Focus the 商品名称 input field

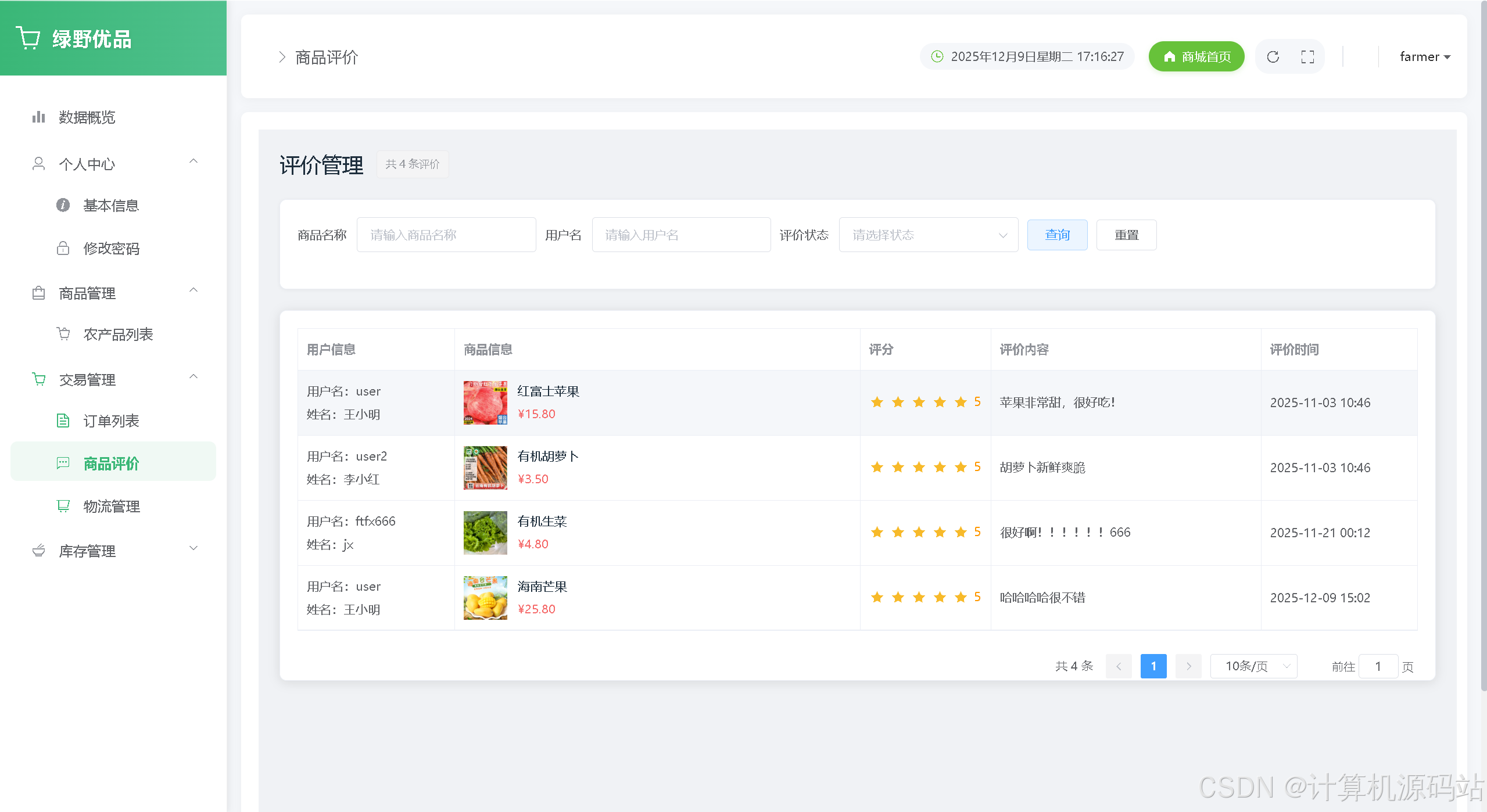tap(446, 235)
